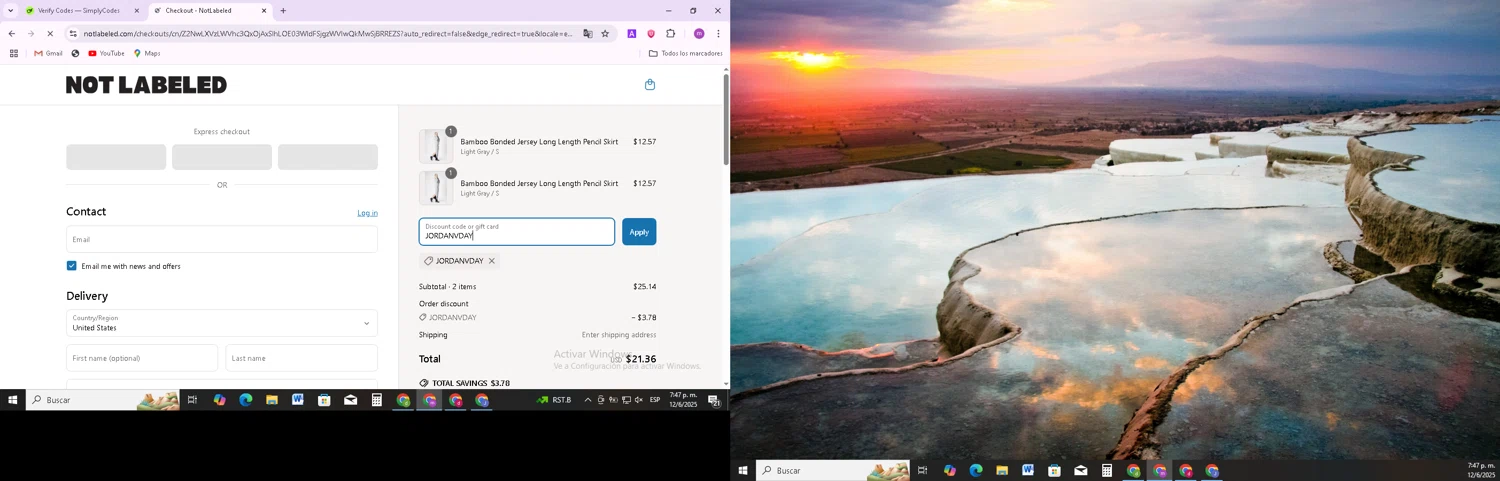
Task: Open Calculator in left taskbar
Action: pos(377,400)
